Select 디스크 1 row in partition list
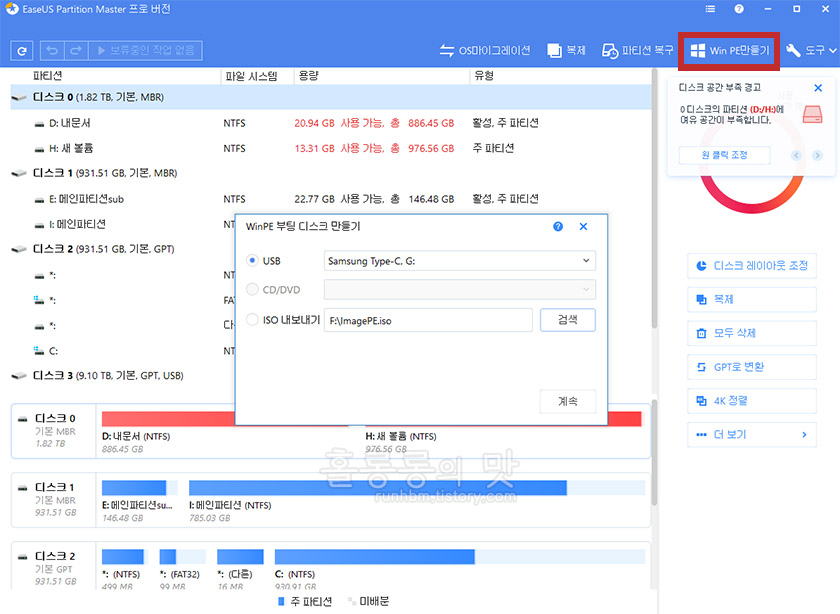 [x=331, y=173]
